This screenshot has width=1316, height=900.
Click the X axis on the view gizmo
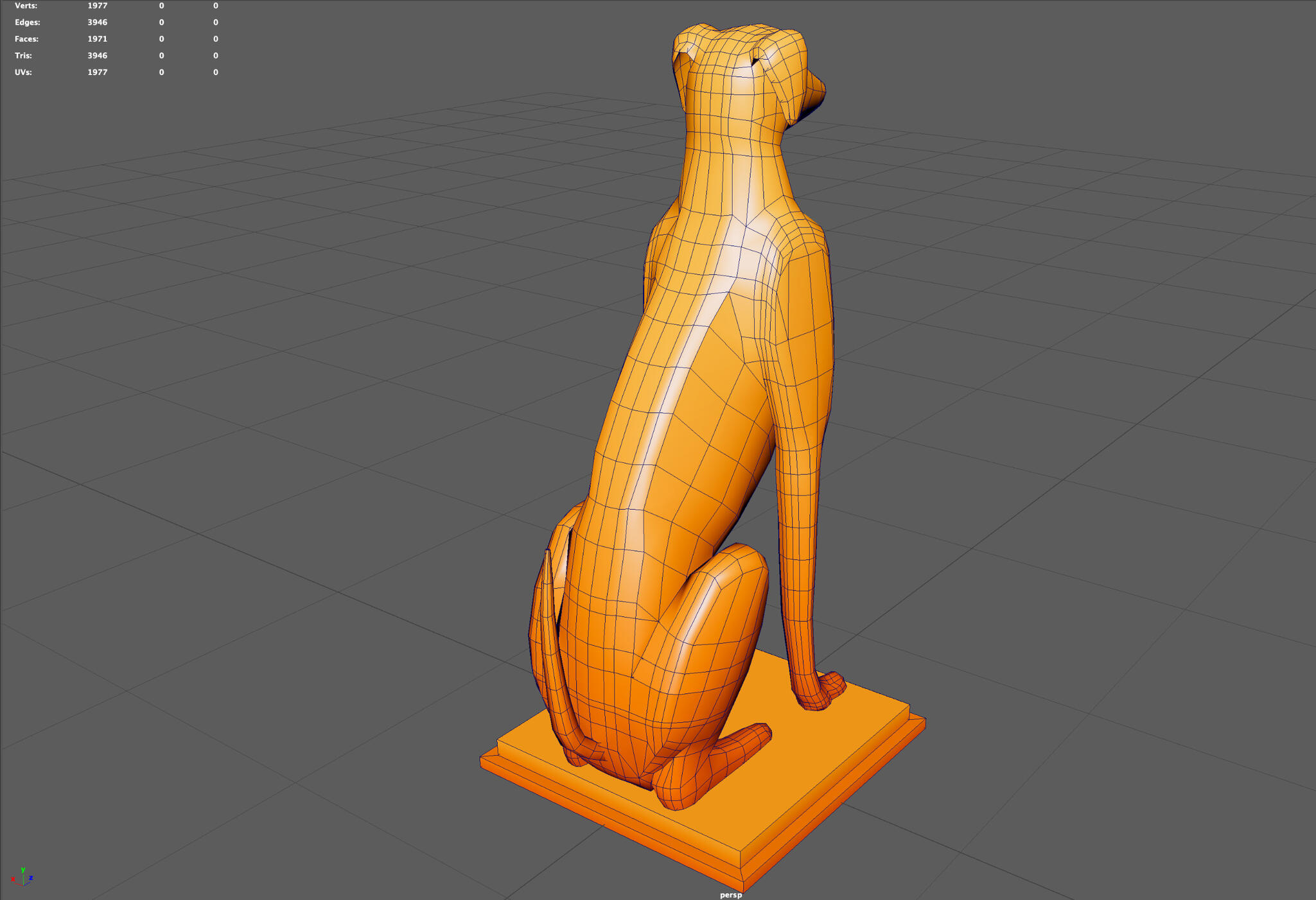13,879
